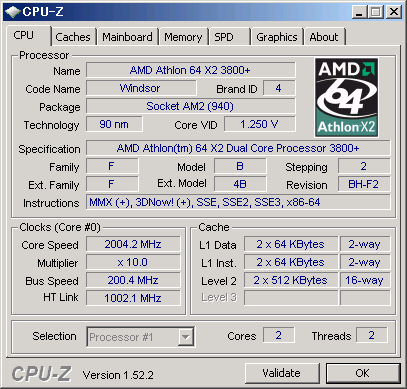Screen dimensions: 407x389
Task: Minimize the CPU-Z window
Action: (359, 12)
